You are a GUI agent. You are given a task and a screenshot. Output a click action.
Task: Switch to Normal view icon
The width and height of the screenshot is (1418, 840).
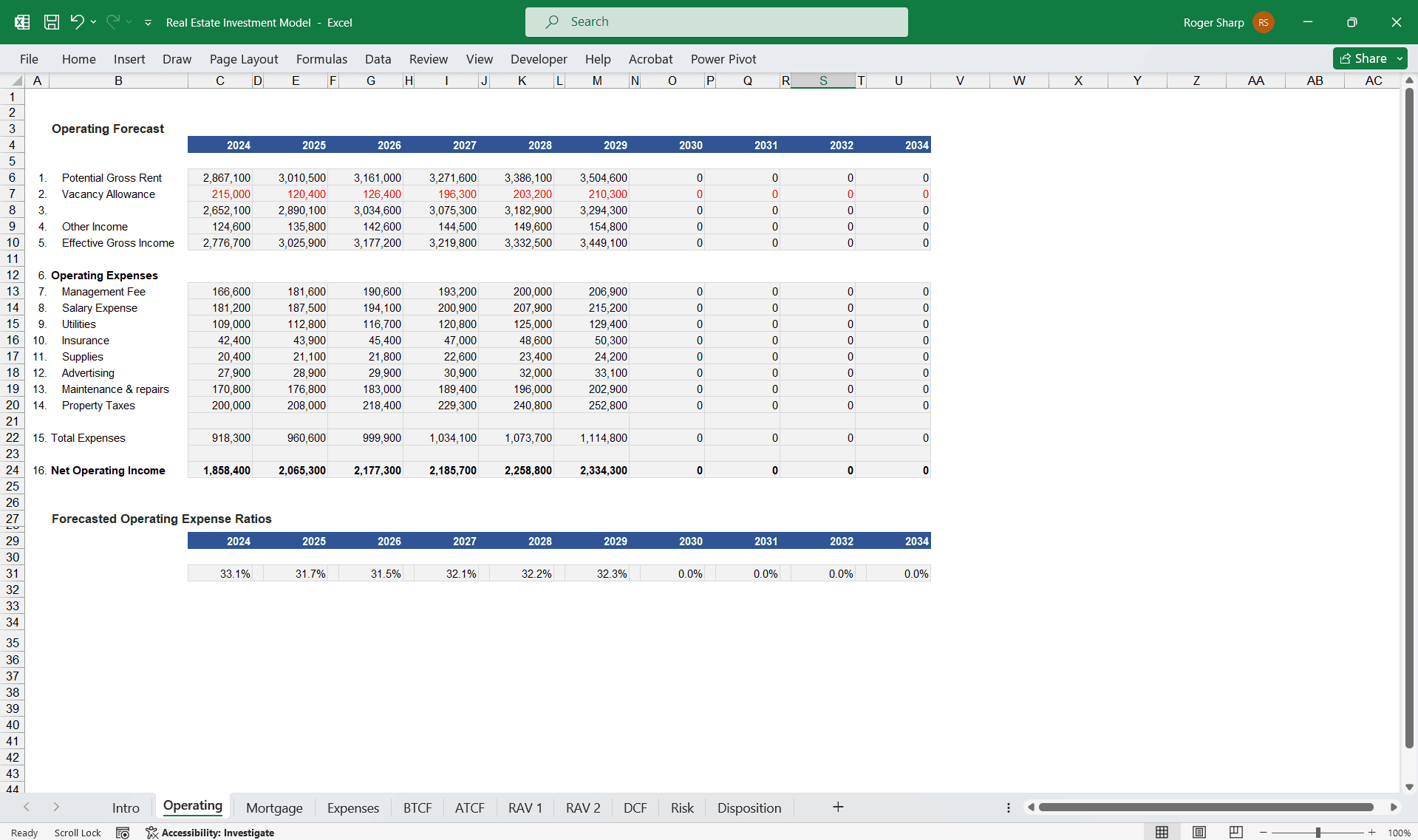(x=1162, y=833)
